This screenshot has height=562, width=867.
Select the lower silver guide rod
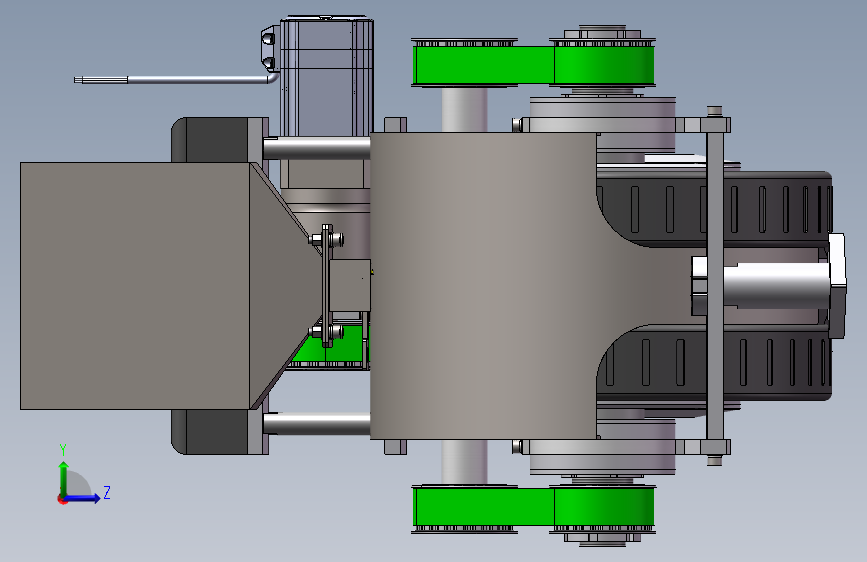coord(317,424)
